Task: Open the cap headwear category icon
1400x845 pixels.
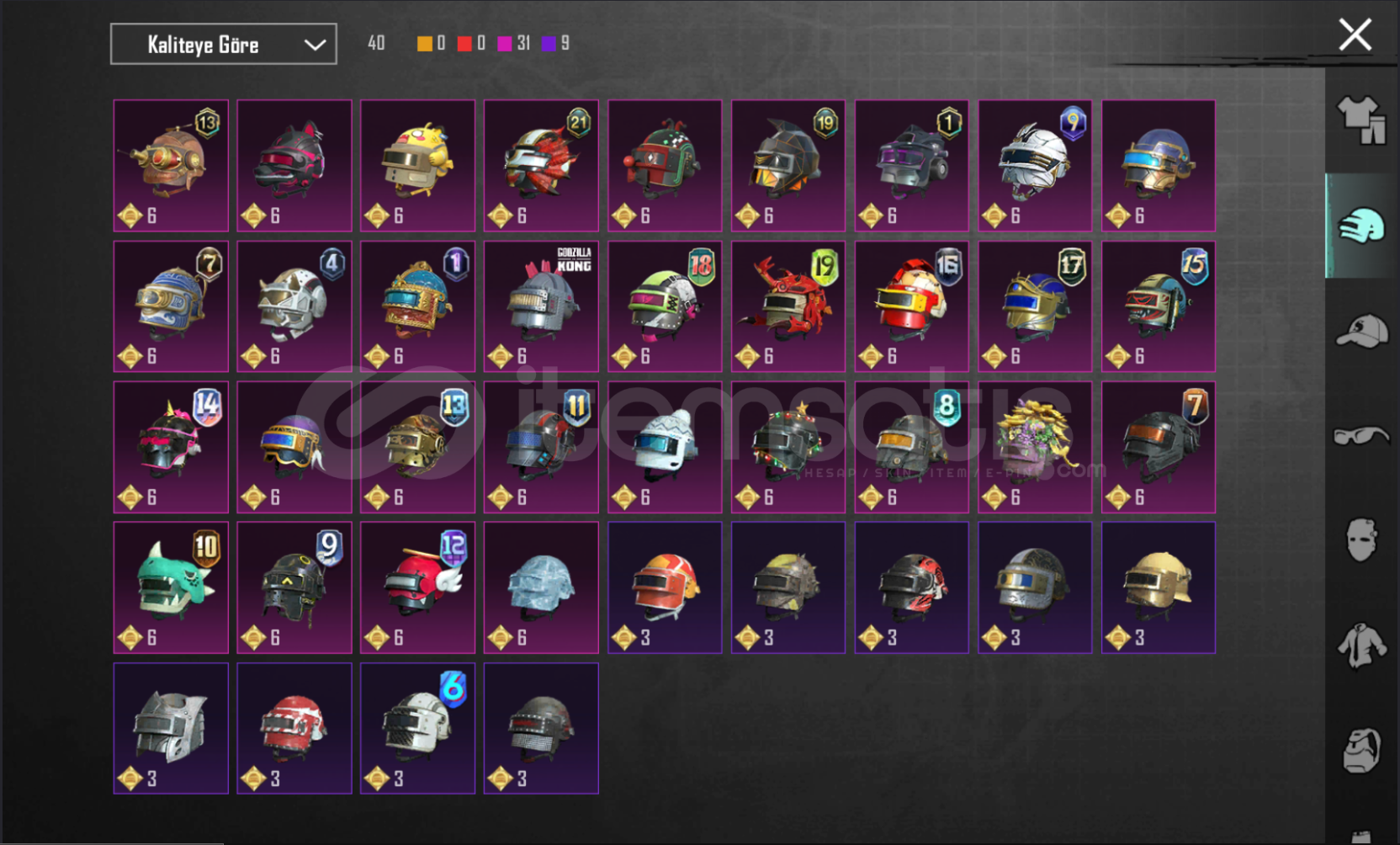Action: click(x=1362, y=331)
